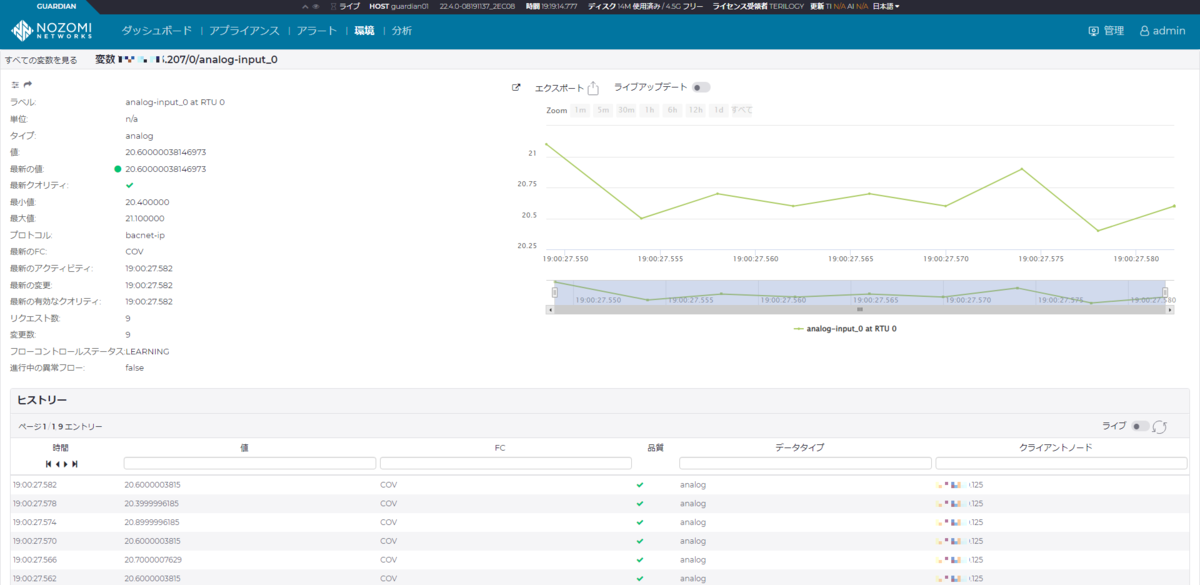Click the クライアントノード column filter field
The image size is (1200, 585).
pyautogui.click(x=1061, y=463)
